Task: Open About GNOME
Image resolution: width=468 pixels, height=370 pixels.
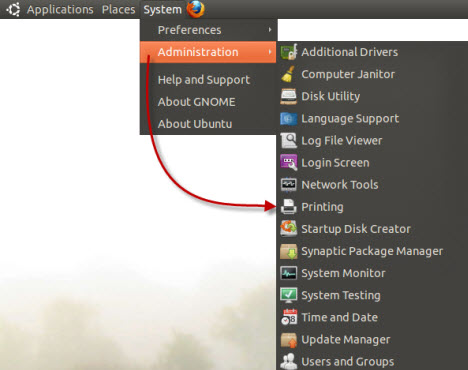Action: click(208, 102)
